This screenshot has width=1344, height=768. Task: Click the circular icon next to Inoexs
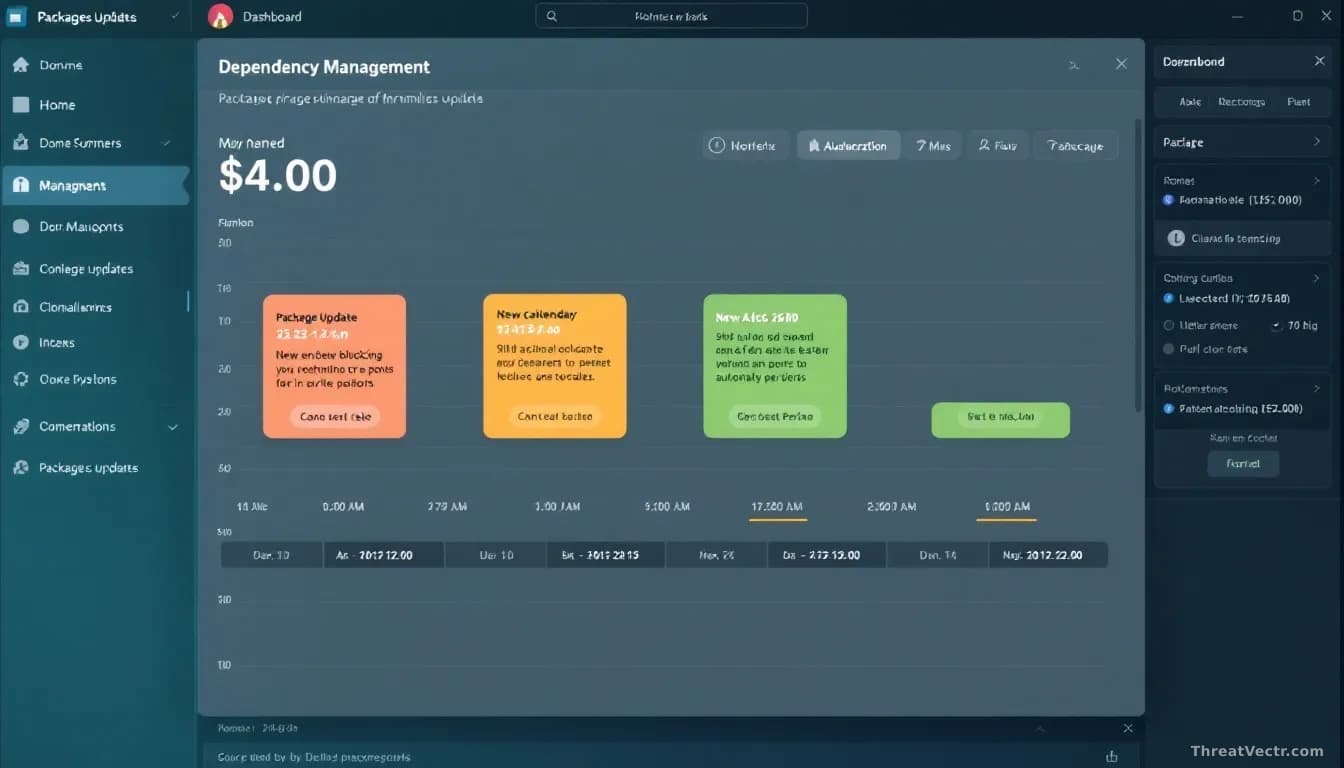pos(20,342)
